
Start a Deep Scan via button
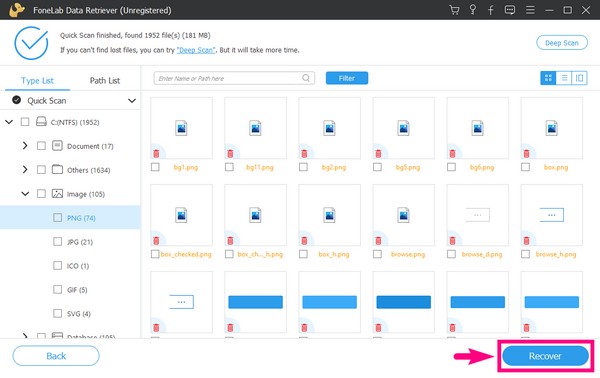(562, 42)
